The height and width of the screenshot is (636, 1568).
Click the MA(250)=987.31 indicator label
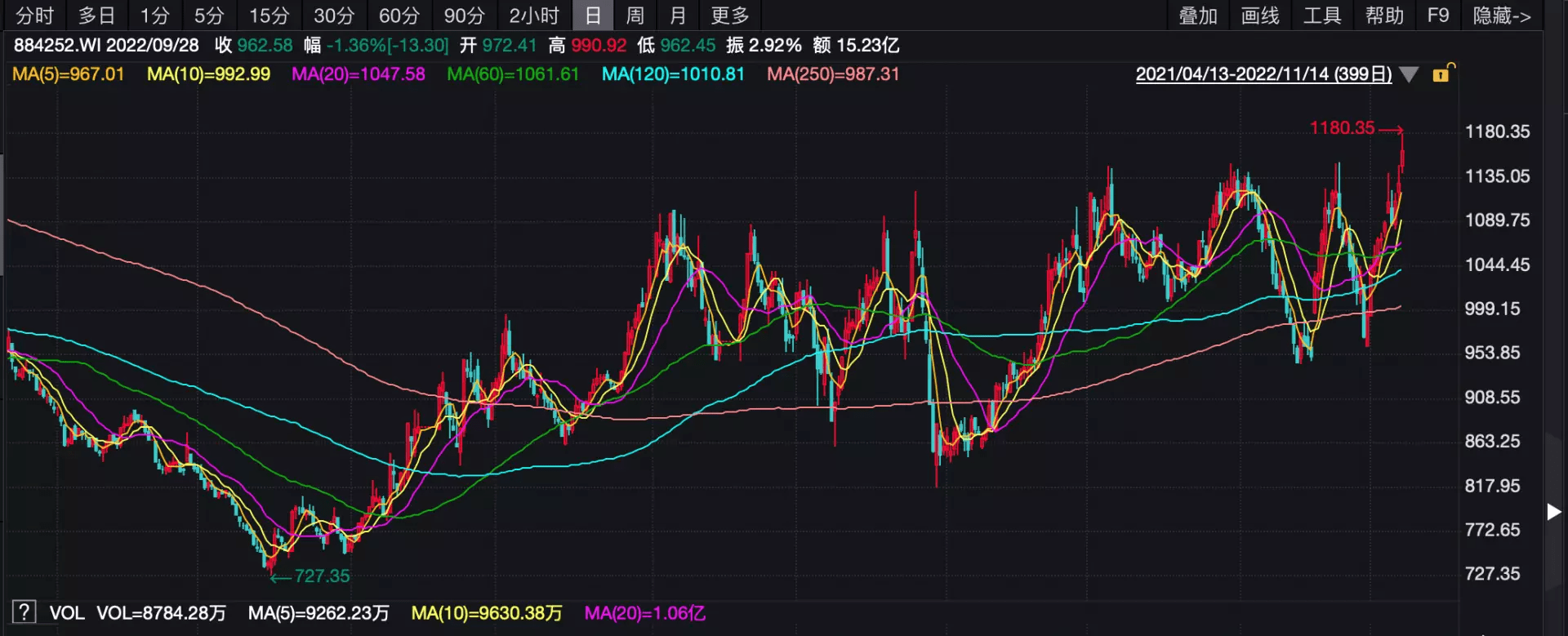[x=833, y=74]
